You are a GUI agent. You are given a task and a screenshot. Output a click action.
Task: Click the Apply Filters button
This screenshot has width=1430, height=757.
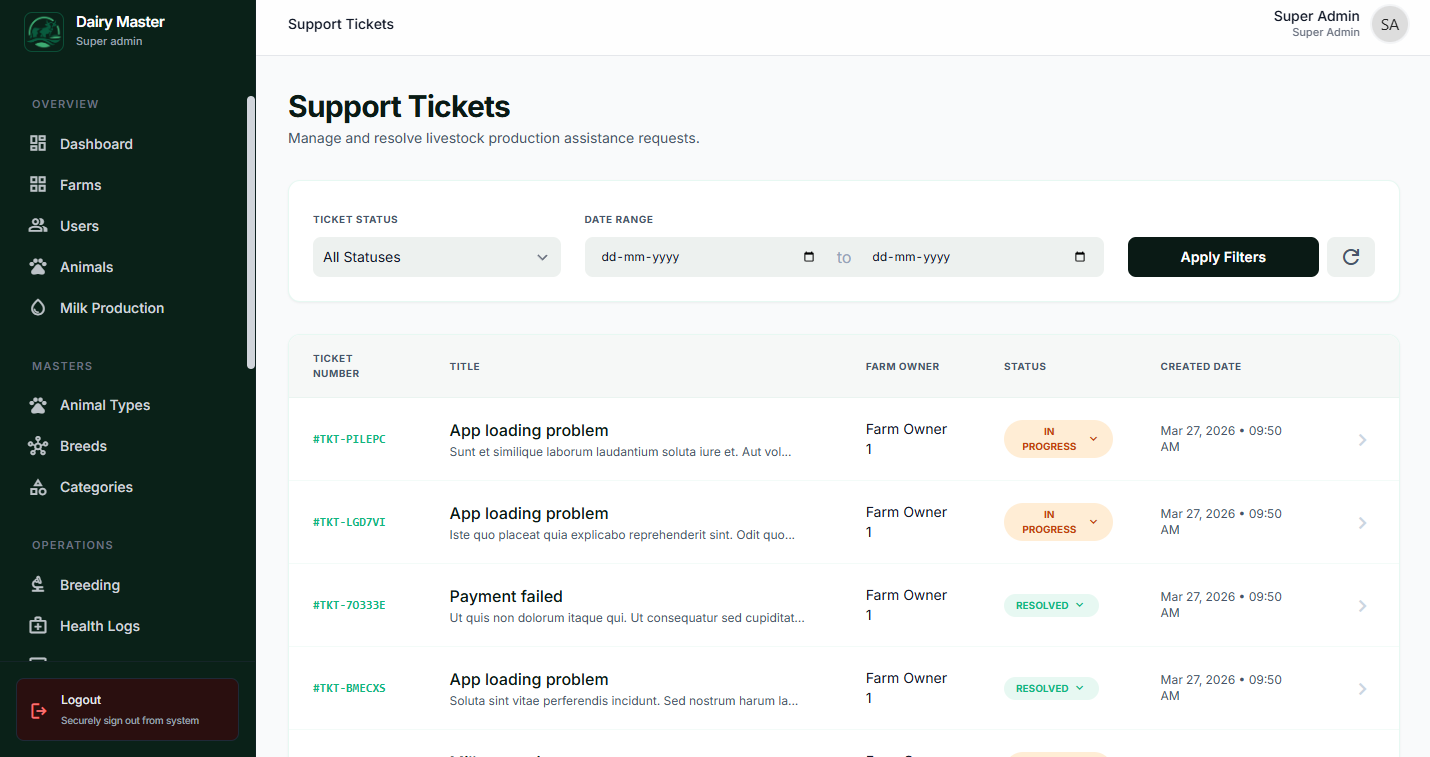[x=1222, y=257]
